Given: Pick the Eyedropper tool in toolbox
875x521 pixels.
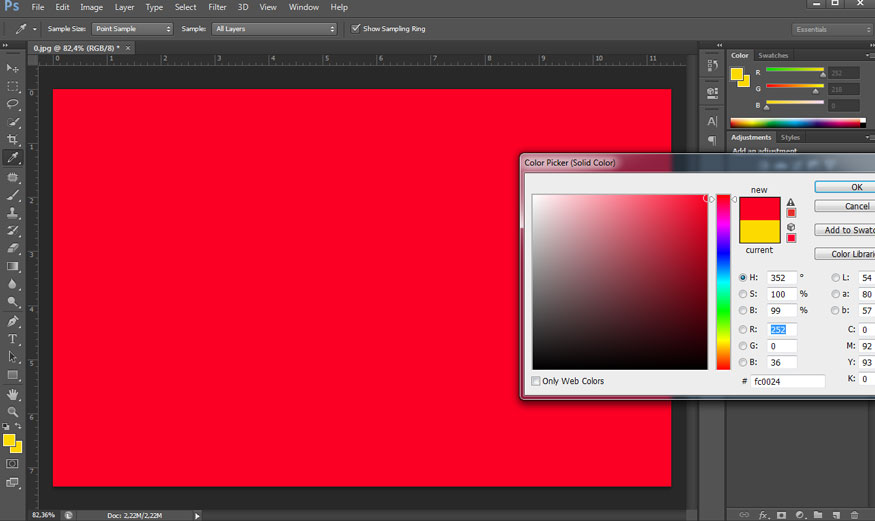Looking at the screenshot, I should click(13, 157).
